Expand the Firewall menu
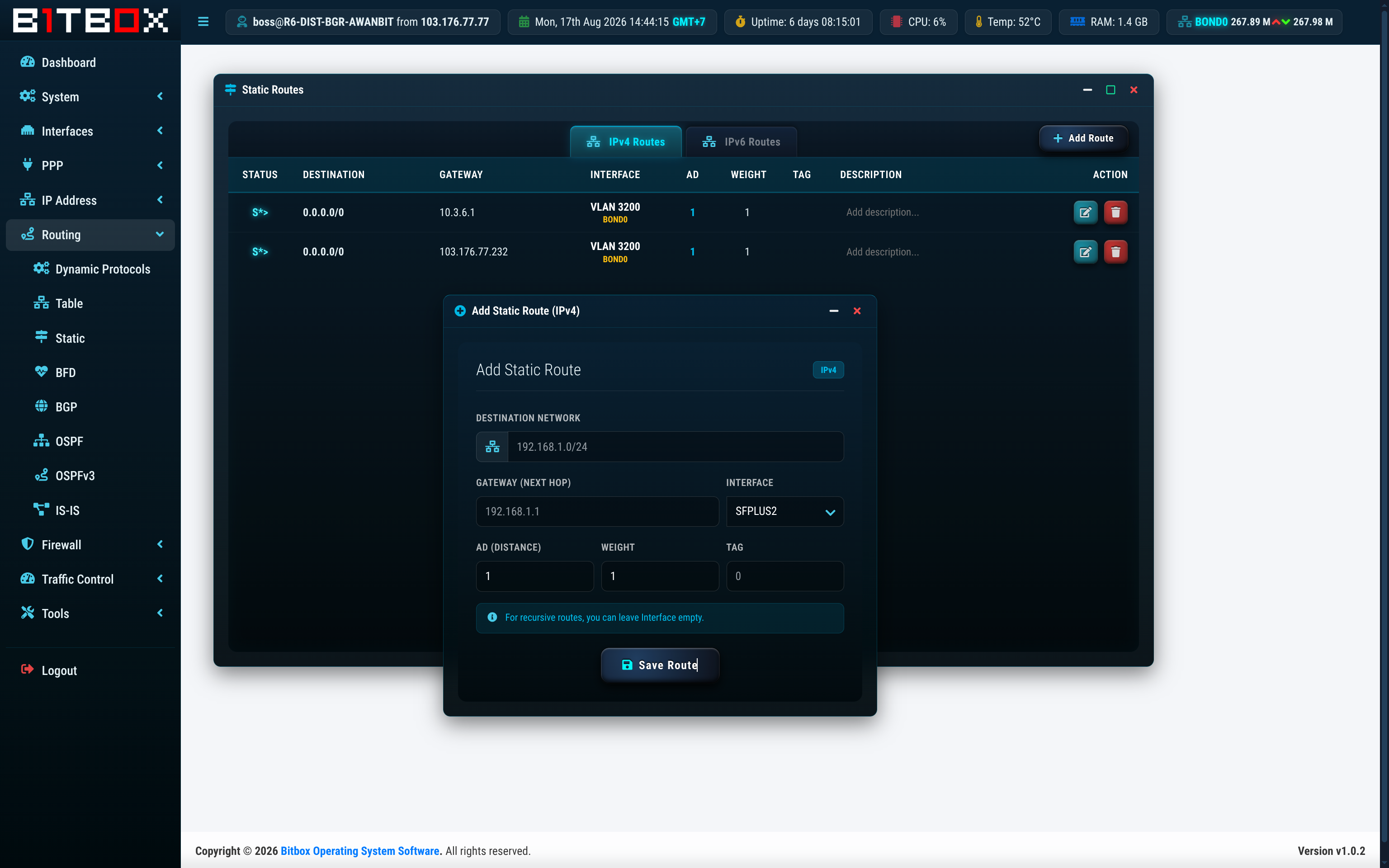Screen dimensions: 1389x868 tap(90, 544)
